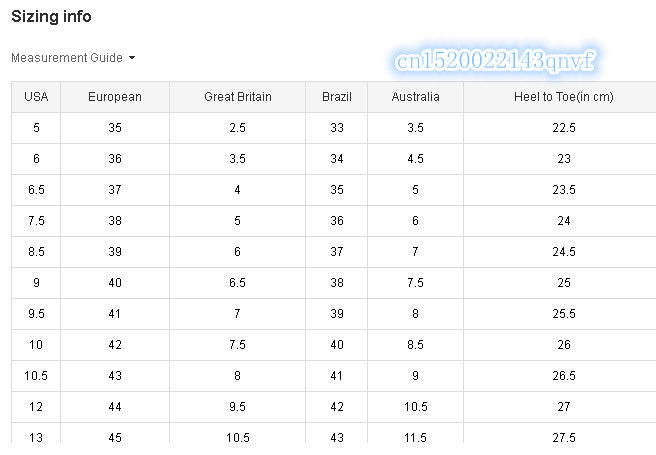Viewport: 656px width, 455px height.
Task: Click the 24 cm heel to toe cell
Action: point(564,221)
